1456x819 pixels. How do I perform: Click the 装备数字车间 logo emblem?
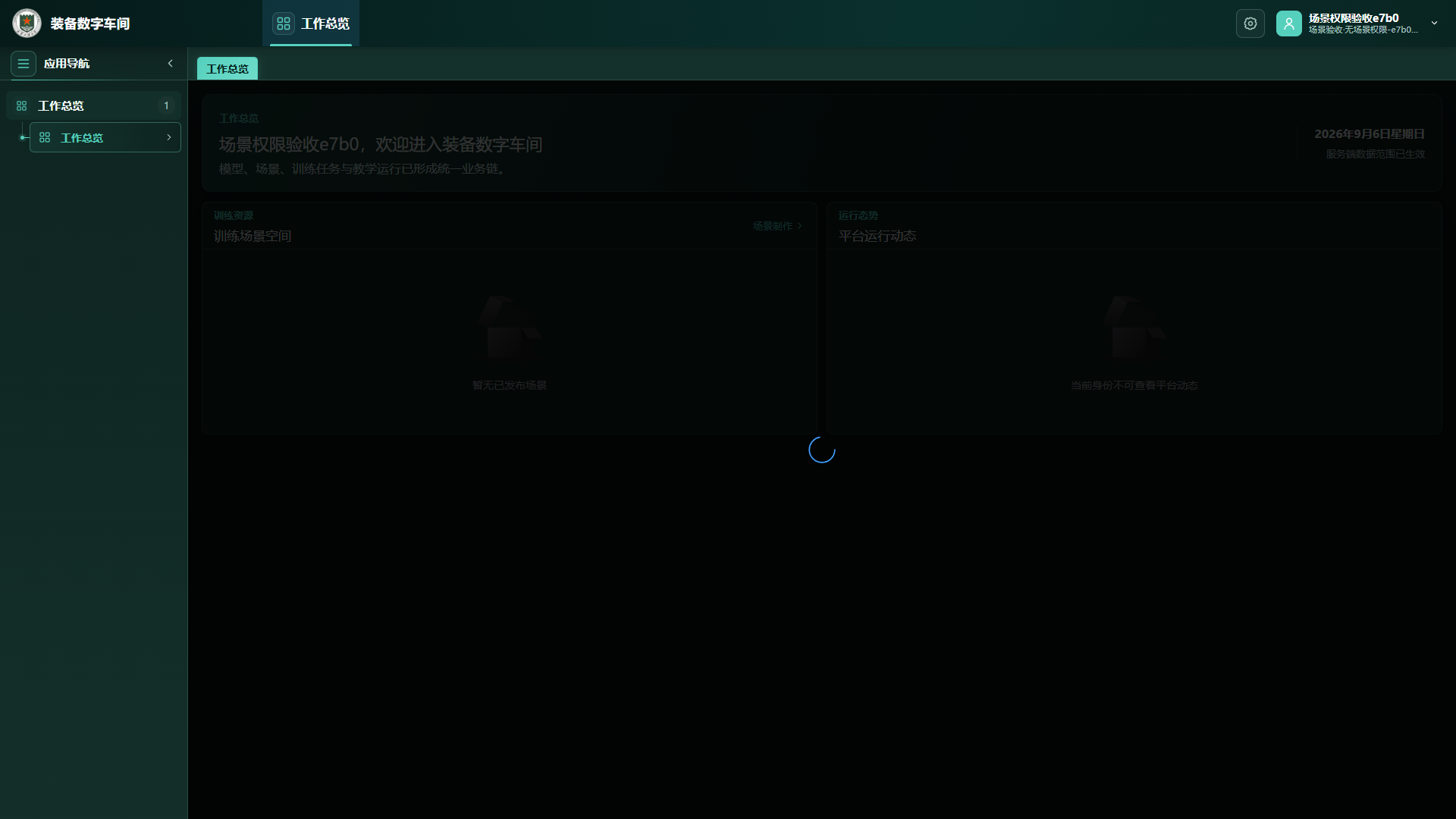27,24
